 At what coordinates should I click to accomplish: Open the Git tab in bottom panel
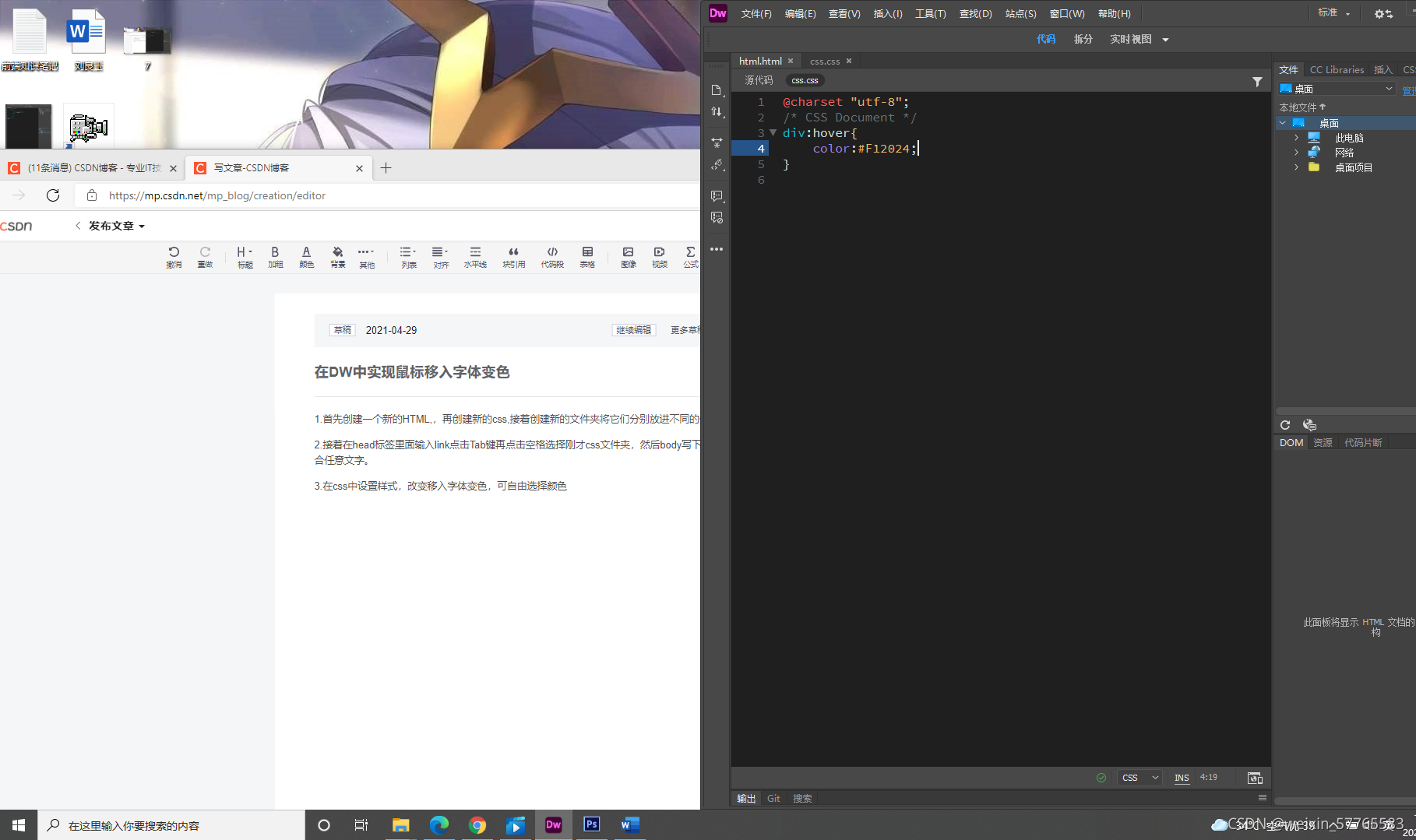coord(773,799)
